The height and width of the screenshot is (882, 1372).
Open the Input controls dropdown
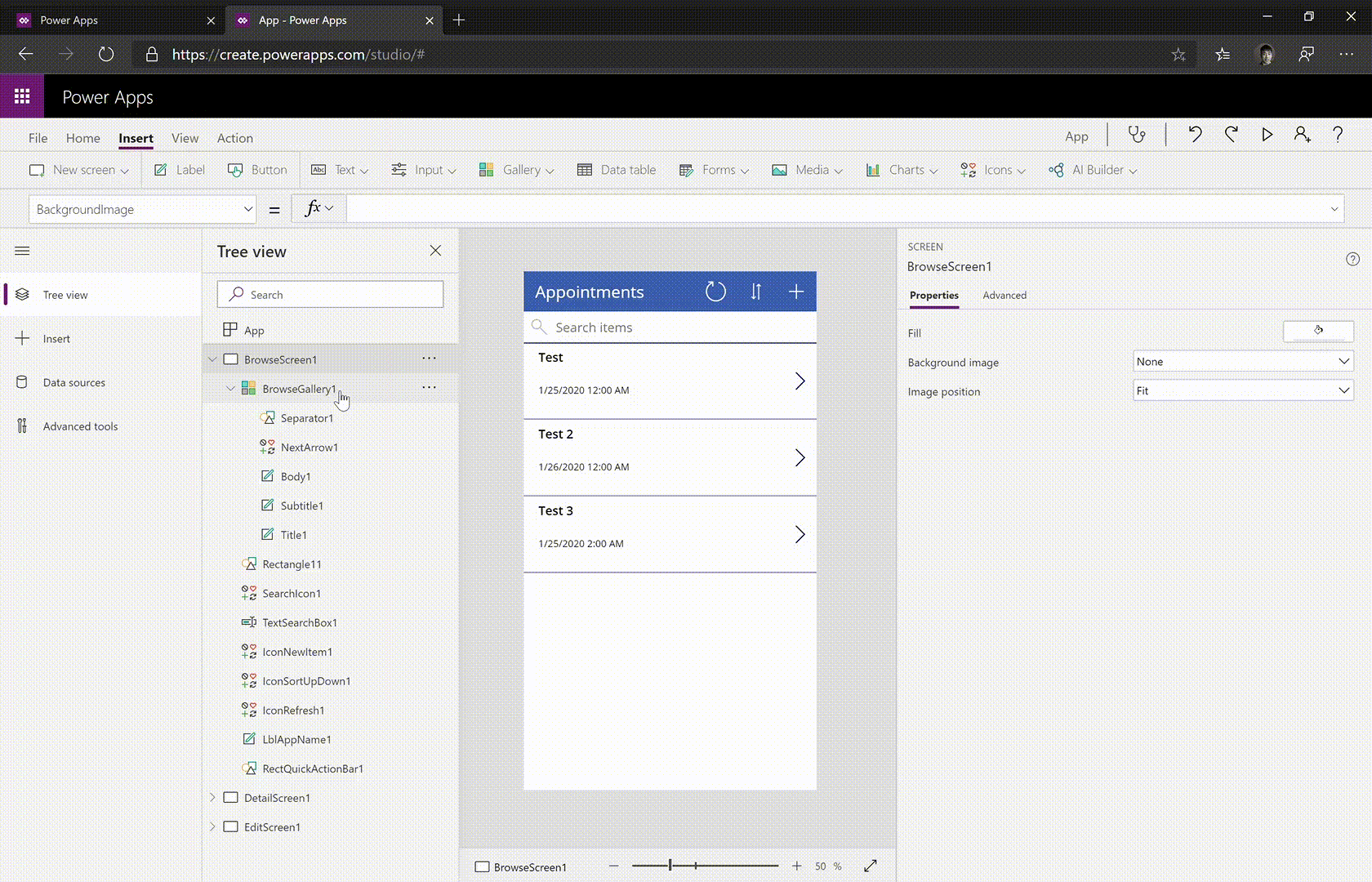pos(423,170)
